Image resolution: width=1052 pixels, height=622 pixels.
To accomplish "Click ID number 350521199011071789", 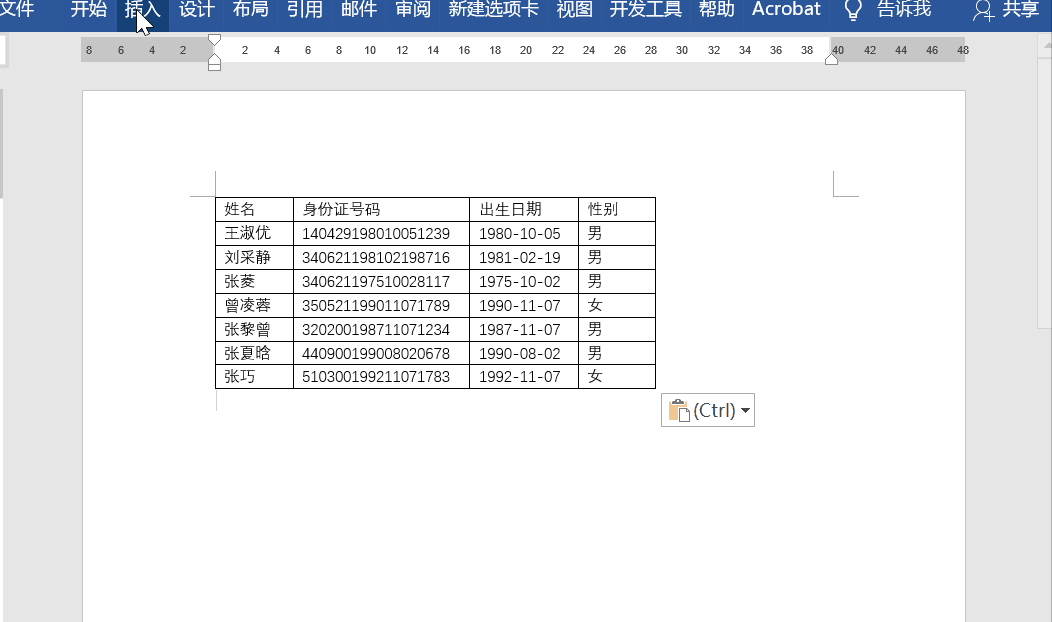I will click(376, 305).
